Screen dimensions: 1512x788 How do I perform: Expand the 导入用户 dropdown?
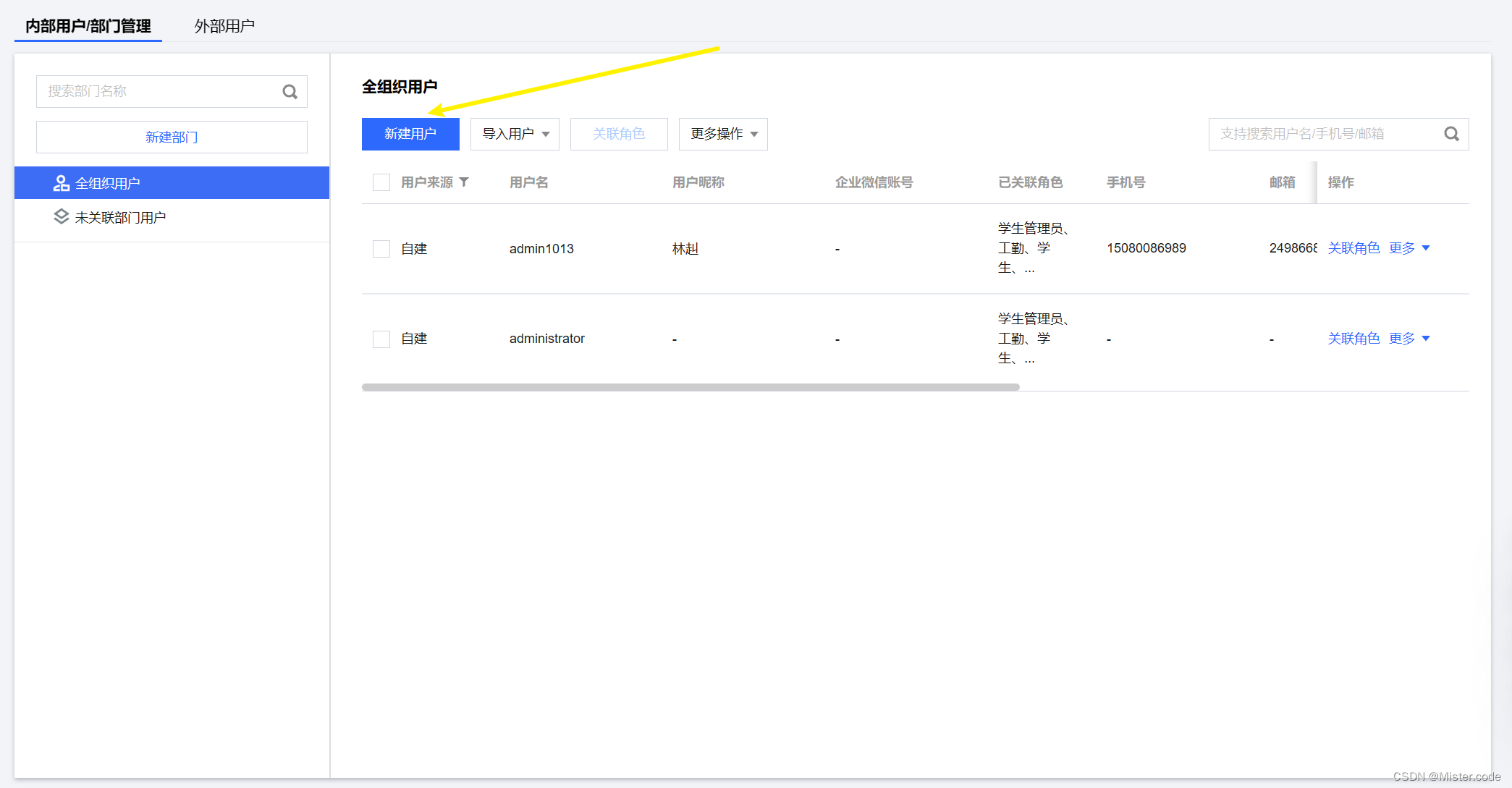515,134
